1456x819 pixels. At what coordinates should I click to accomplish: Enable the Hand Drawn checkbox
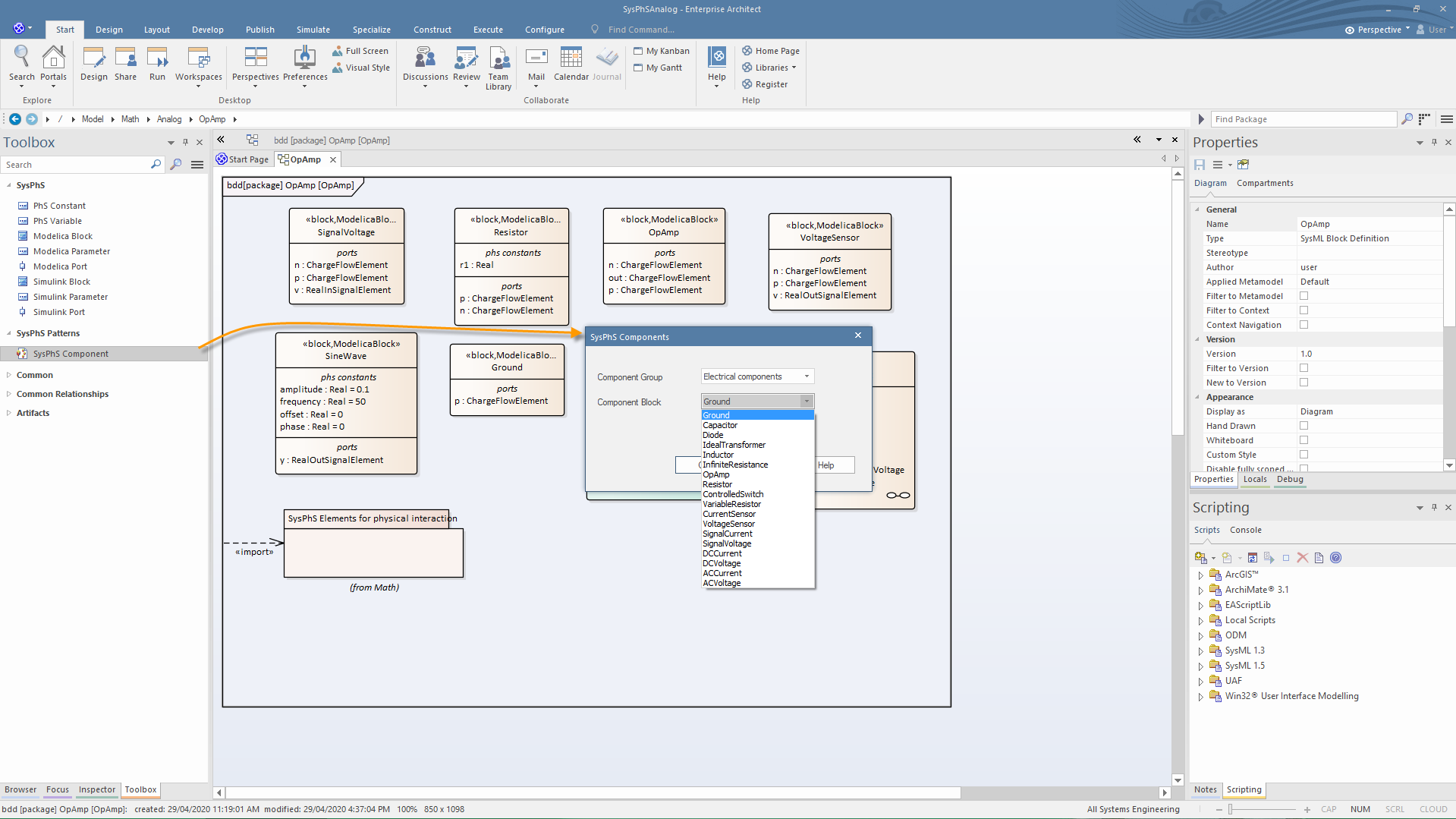[1303, 426]
